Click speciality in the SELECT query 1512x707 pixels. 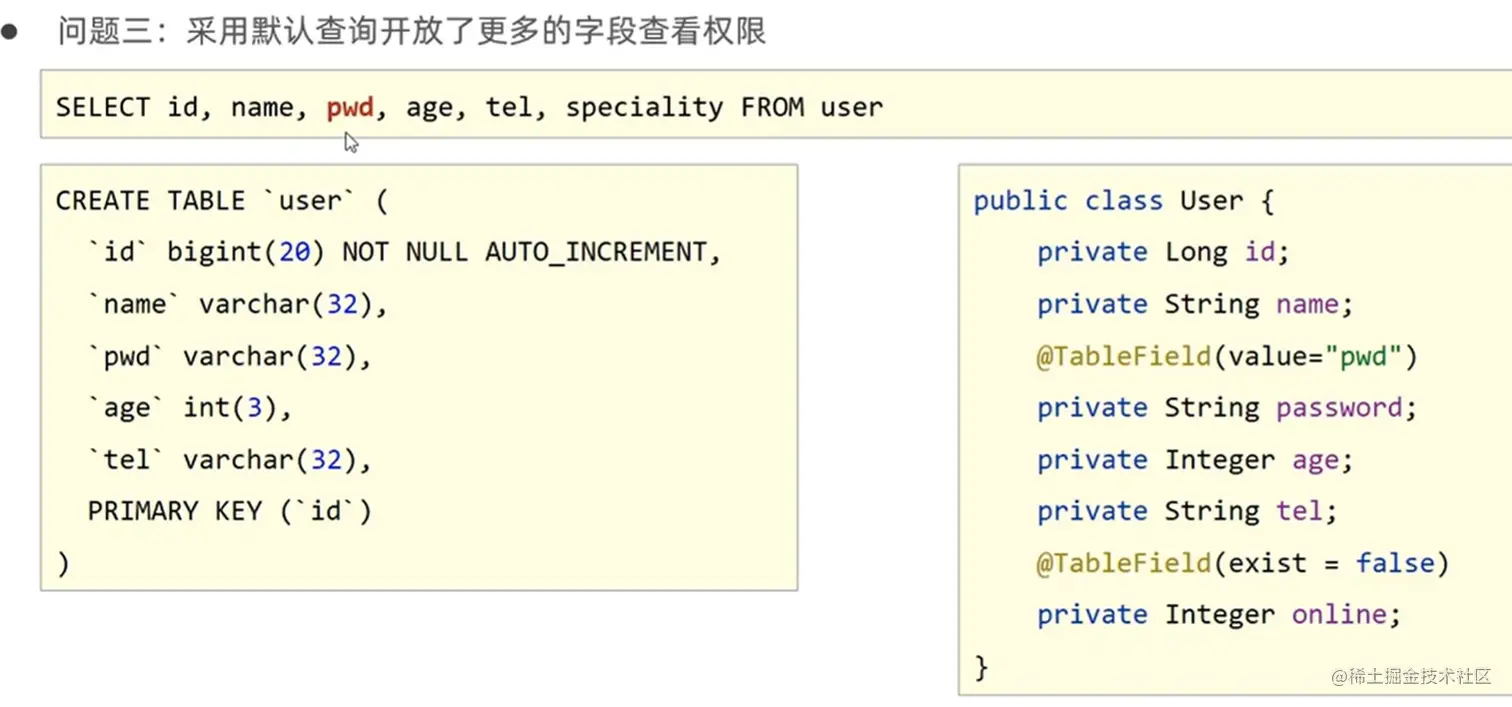coord(644,107)
